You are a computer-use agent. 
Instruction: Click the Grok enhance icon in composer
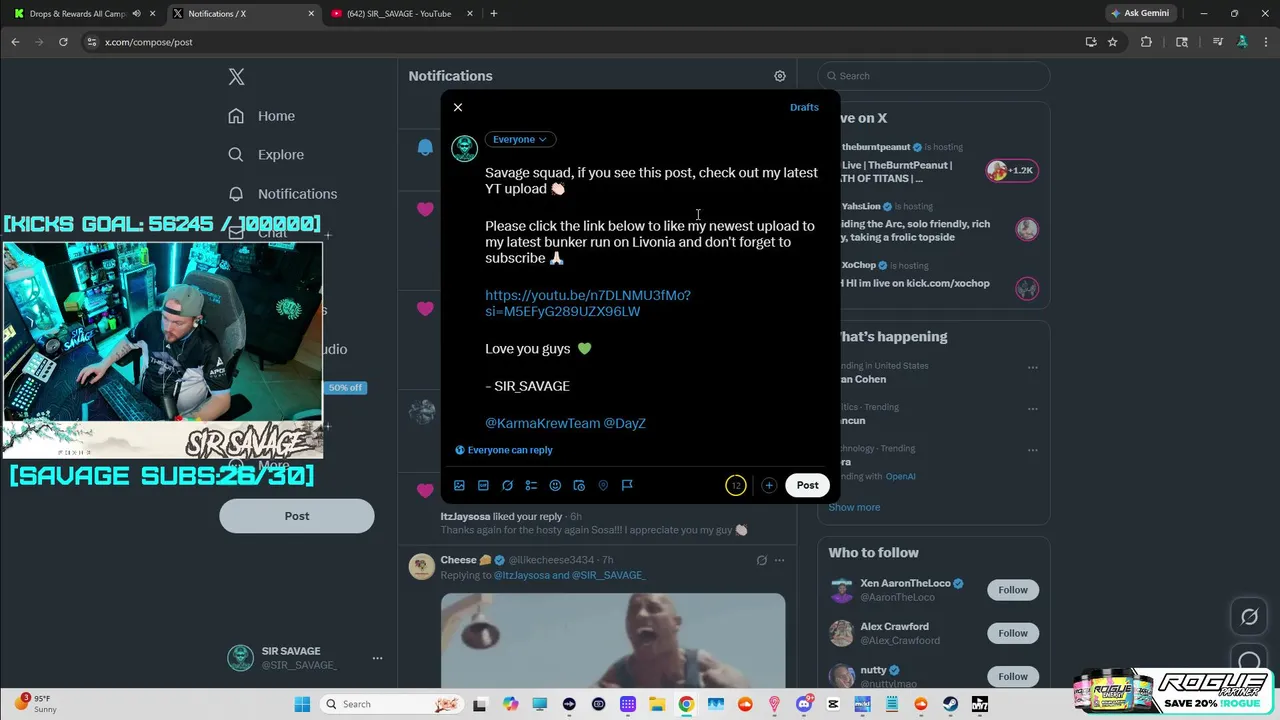coord(507,485)
